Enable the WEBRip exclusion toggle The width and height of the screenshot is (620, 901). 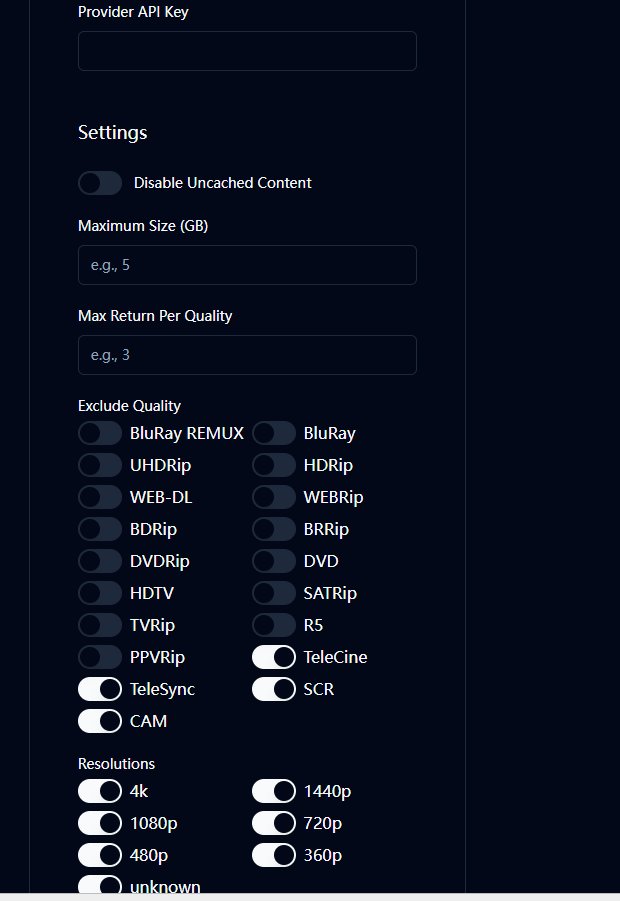tap(273, 497)
